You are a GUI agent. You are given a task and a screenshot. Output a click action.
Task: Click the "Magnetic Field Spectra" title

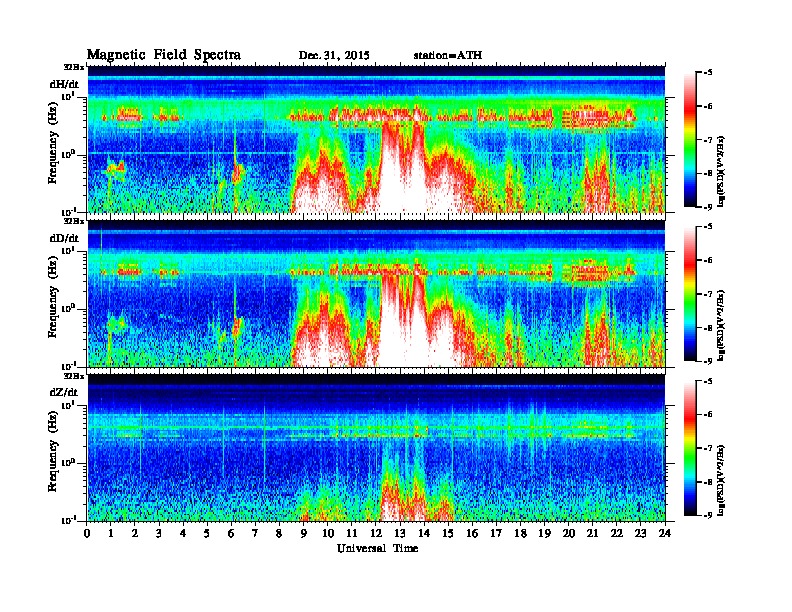tap(164, 55)
